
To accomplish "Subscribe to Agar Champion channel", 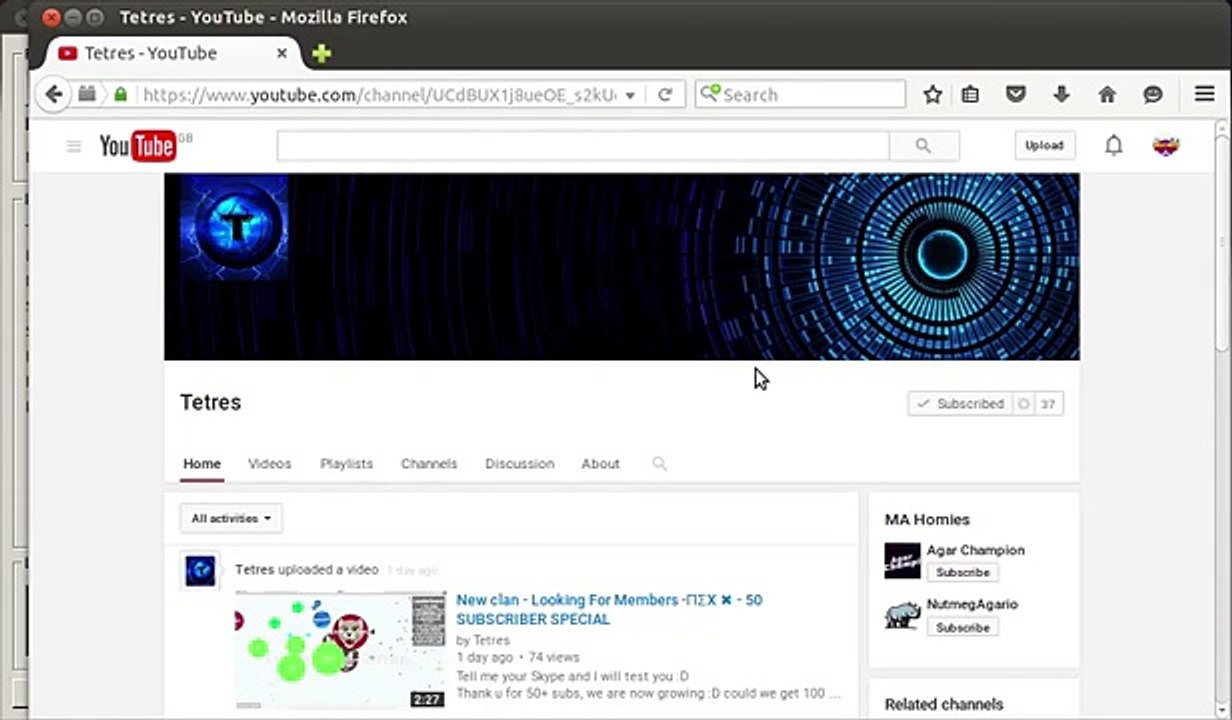I will 962,573.
